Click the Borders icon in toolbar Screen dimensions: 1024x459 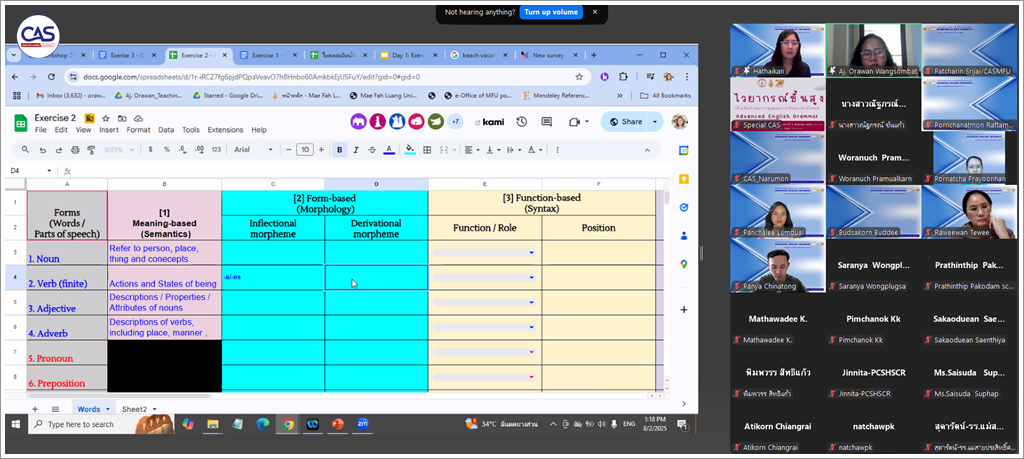coord(428,150)
